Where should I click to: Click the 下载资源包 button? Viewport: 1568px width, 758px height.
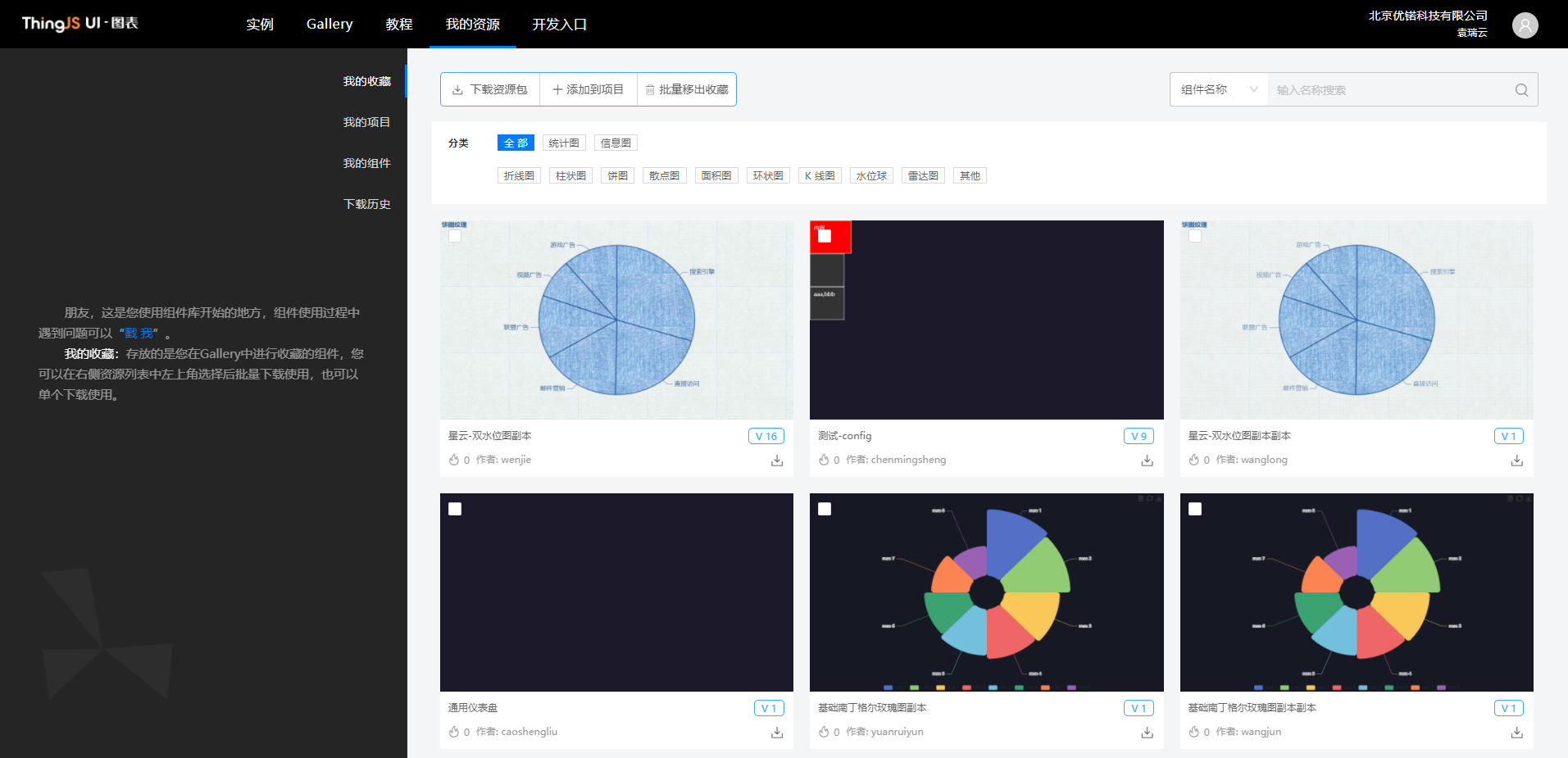[x=490, y=89]
